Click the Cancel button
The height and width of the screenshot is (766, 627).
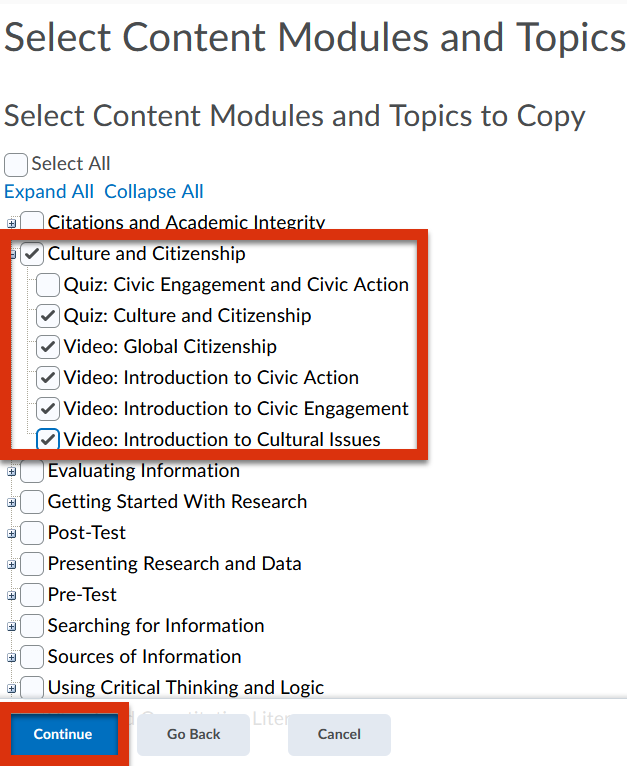(339, 734)
